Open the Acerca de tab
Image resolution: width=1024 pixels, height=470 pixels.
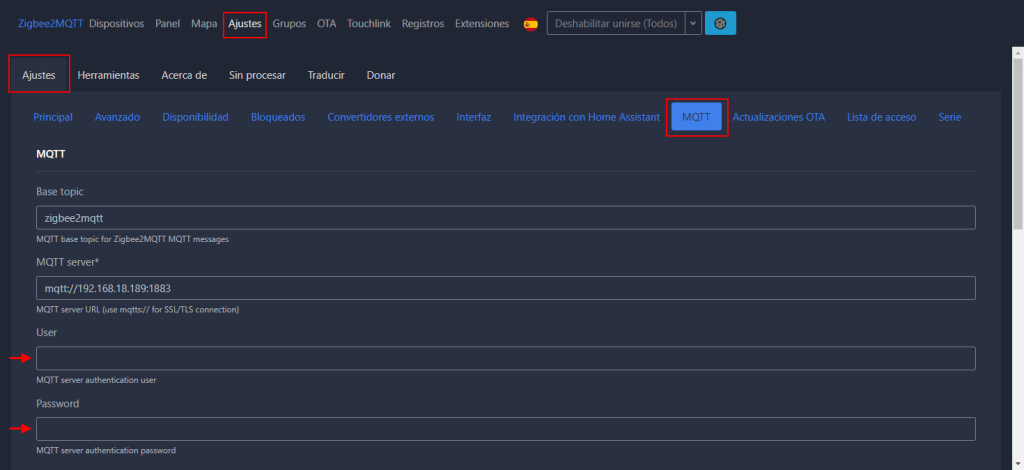coord(184,75)
